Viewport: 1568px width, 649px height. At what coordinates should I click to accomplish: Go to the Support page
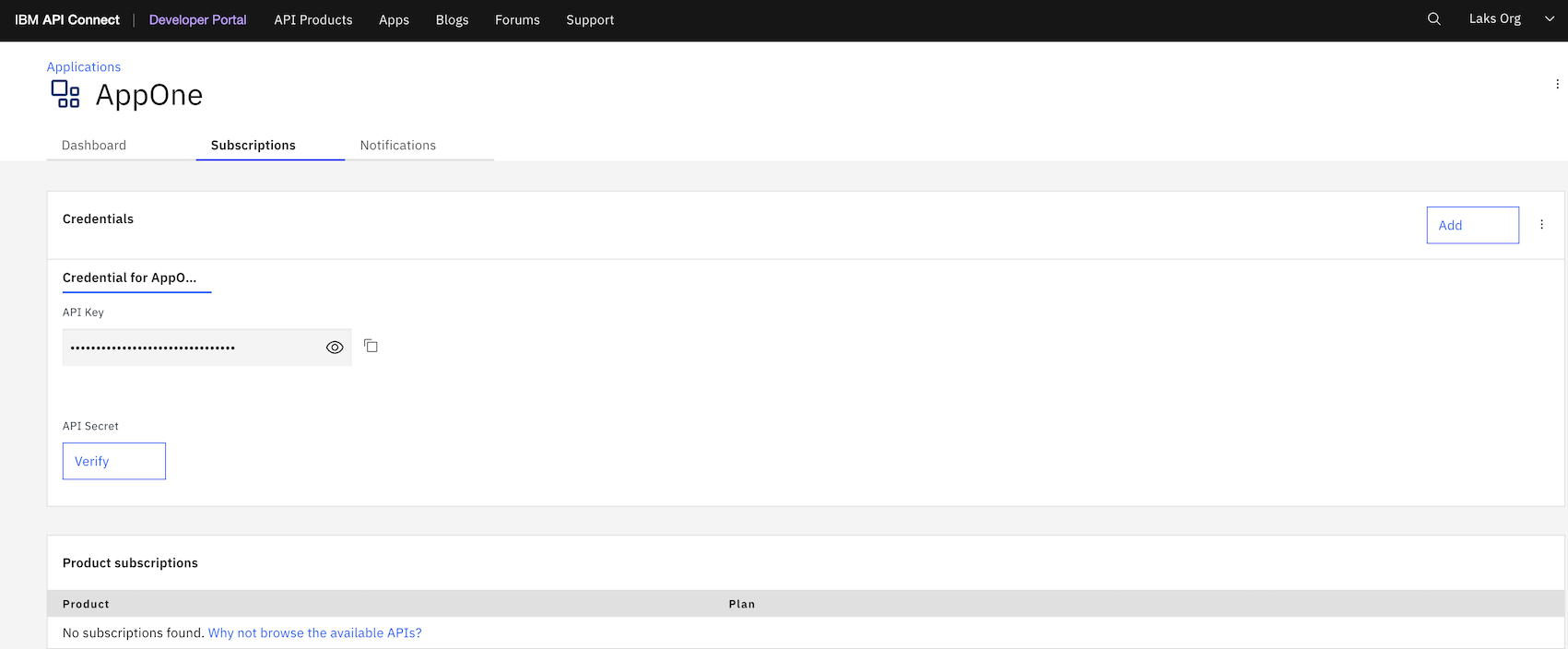coord(590,19)
